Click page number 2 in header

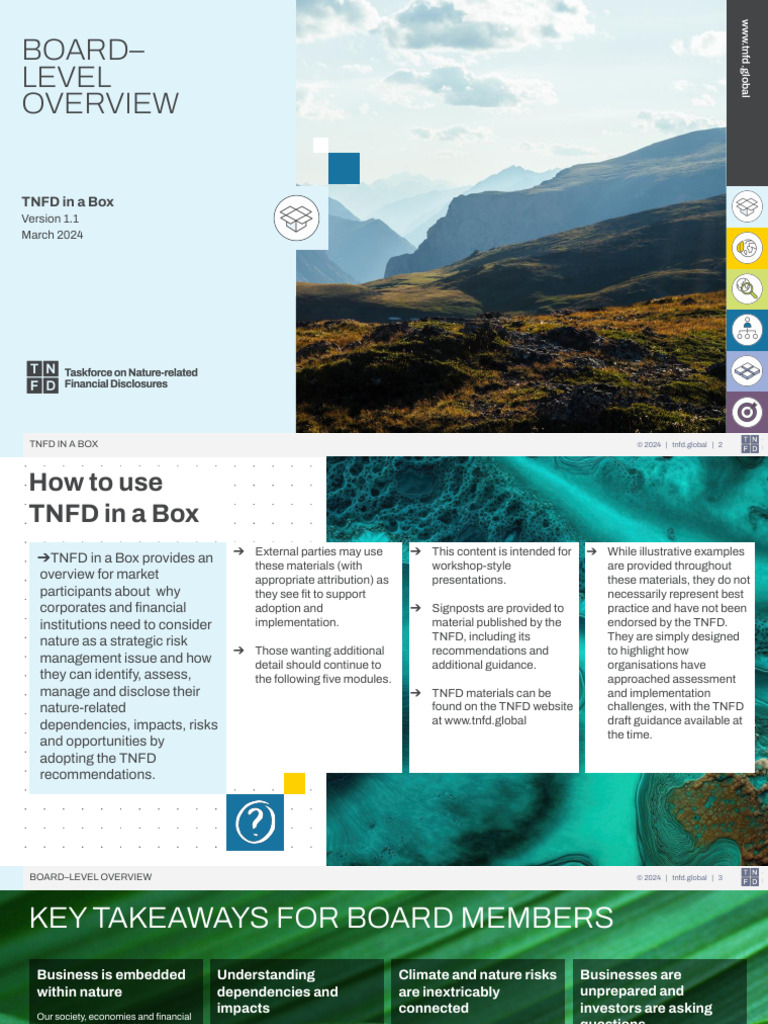[x=720, y=445]
